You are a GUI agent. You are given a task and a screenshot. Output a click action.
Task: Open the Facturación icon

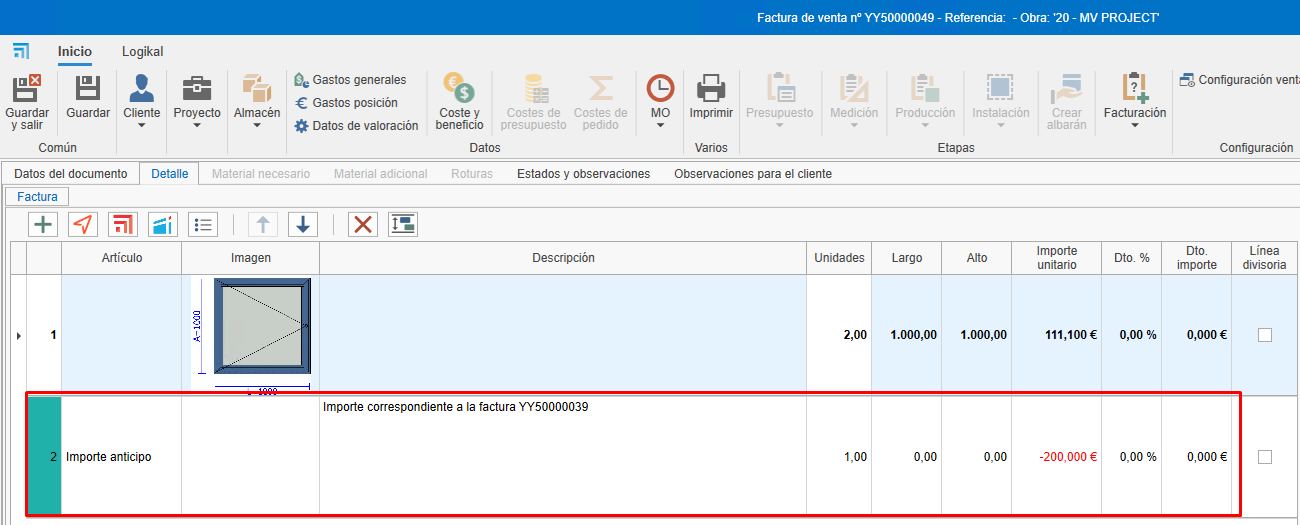[1135, 88]
